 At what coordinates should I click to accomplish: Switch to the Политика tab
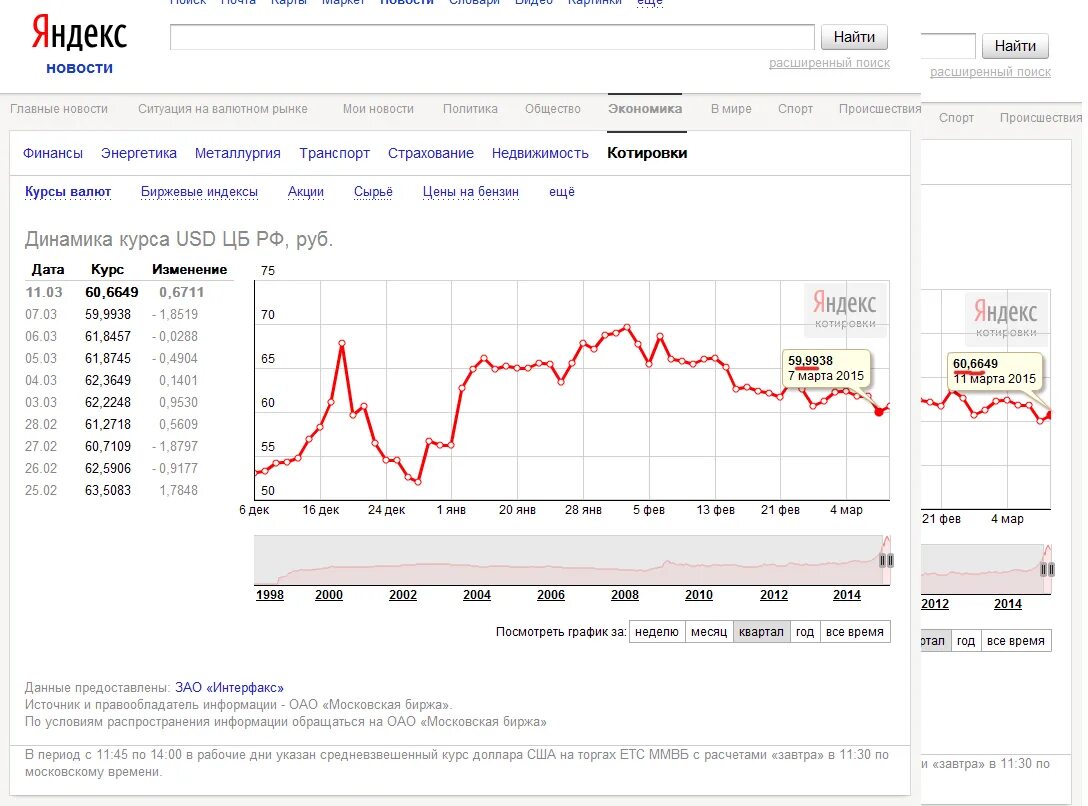click(x=470, y=109)
